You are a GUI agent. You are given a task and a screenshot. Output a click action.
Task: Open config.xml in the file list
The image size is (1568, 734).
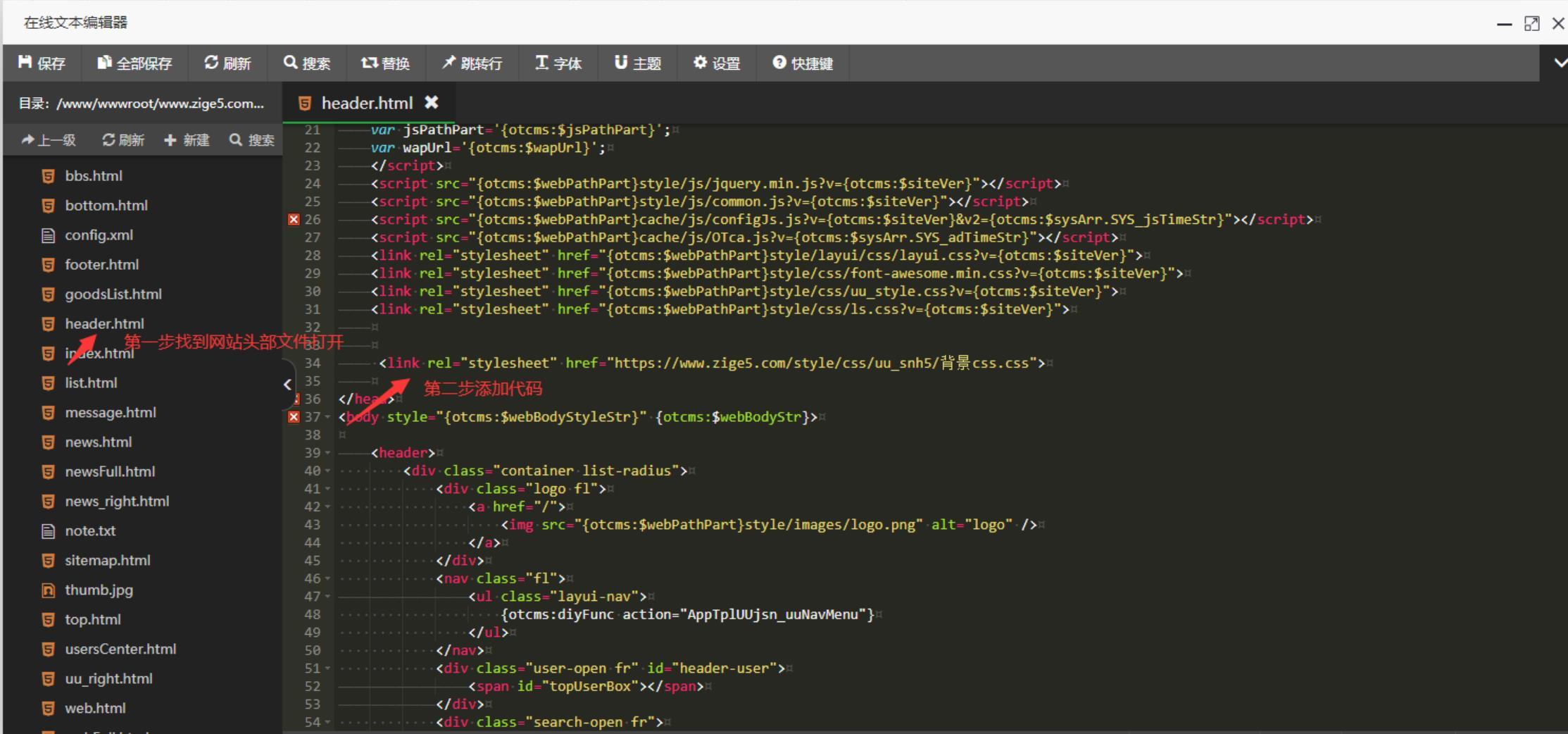(99, 235)
